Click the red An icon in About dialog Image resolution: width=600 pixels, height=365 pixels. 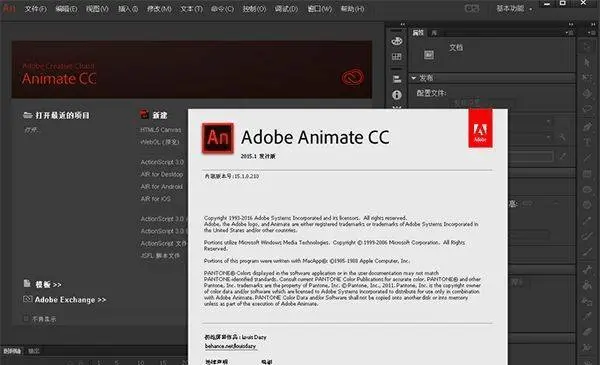pos(218,138)
